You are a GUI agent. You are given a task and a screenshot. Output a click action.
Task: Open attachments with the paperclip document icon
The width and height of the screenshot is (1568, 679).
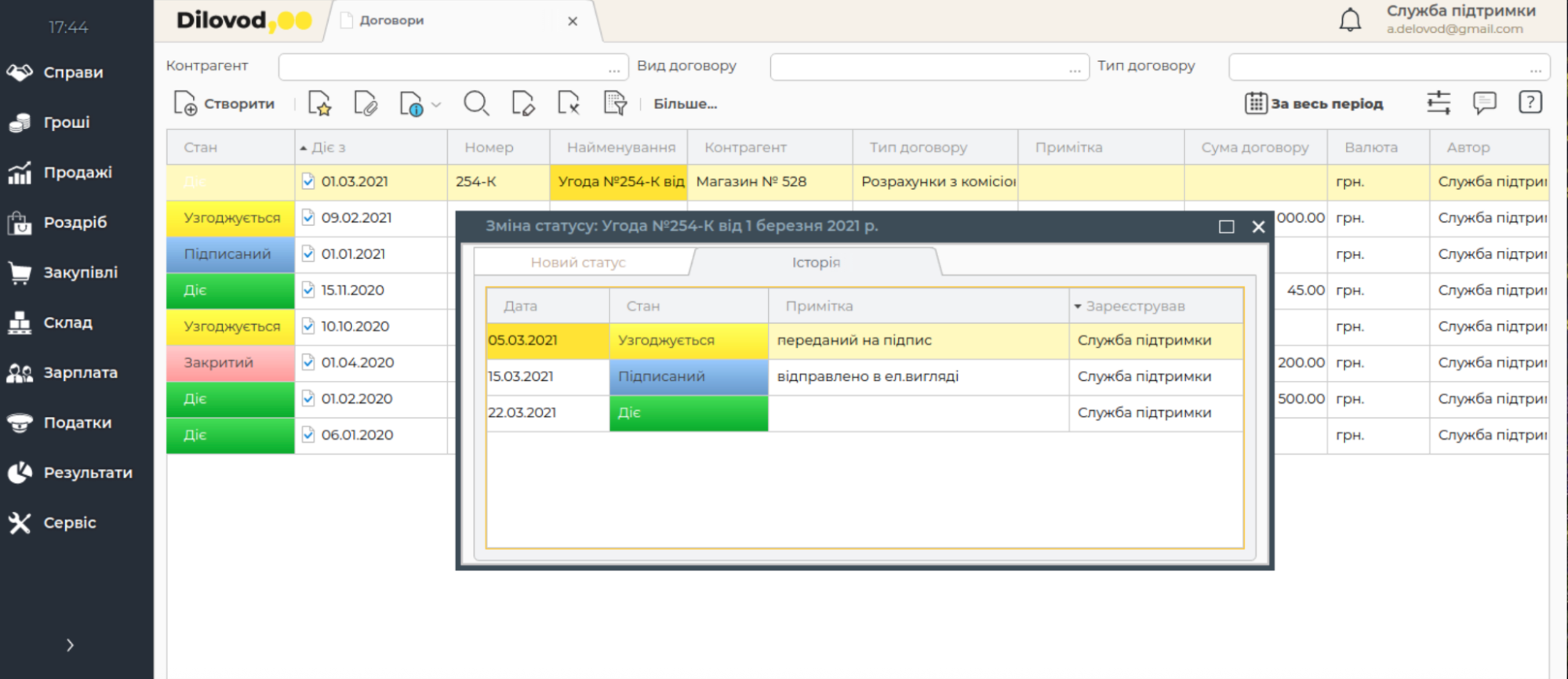click(366, 103)
